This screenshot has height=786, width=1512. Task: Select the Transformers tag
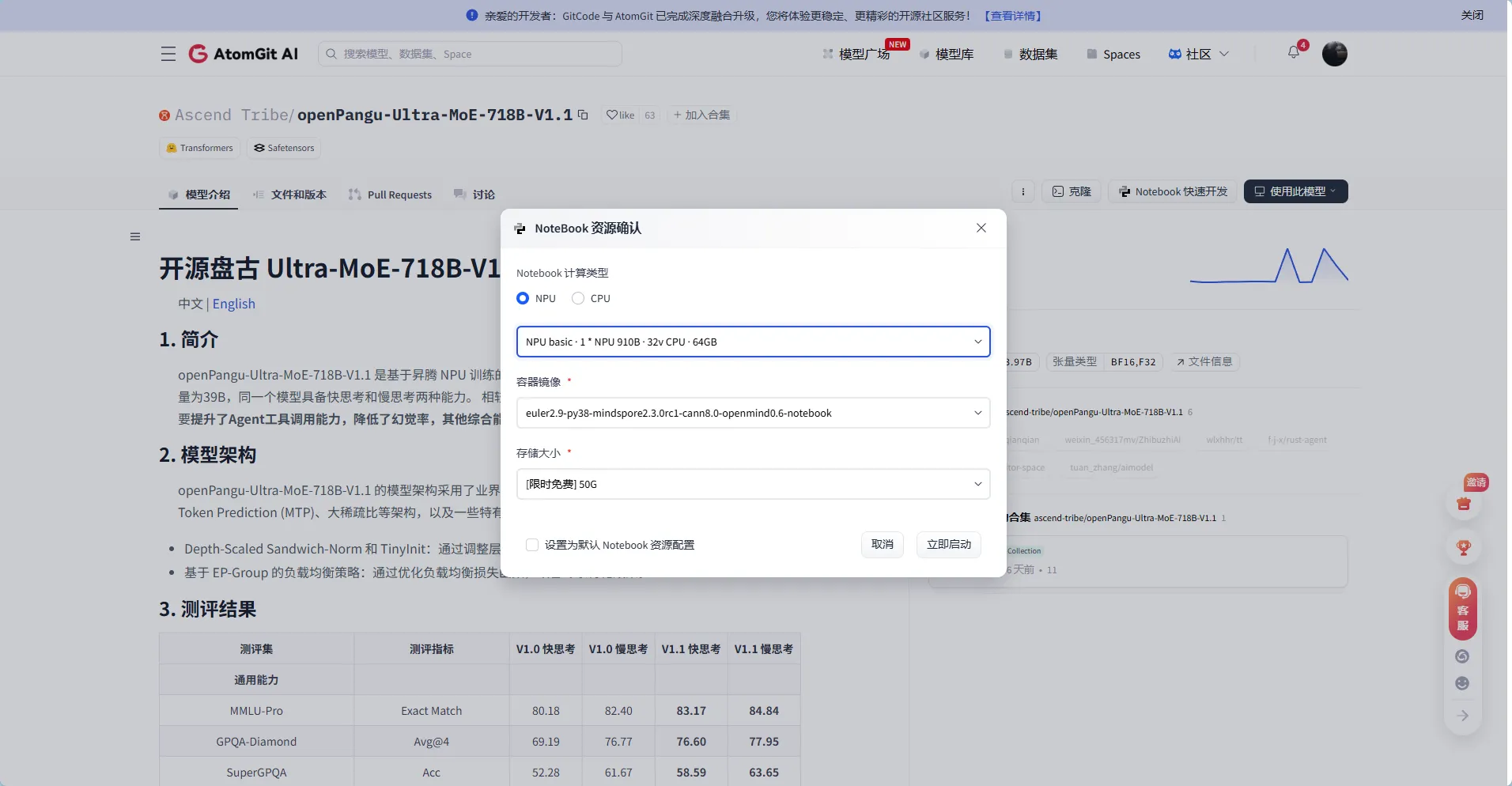pos(199,148)
